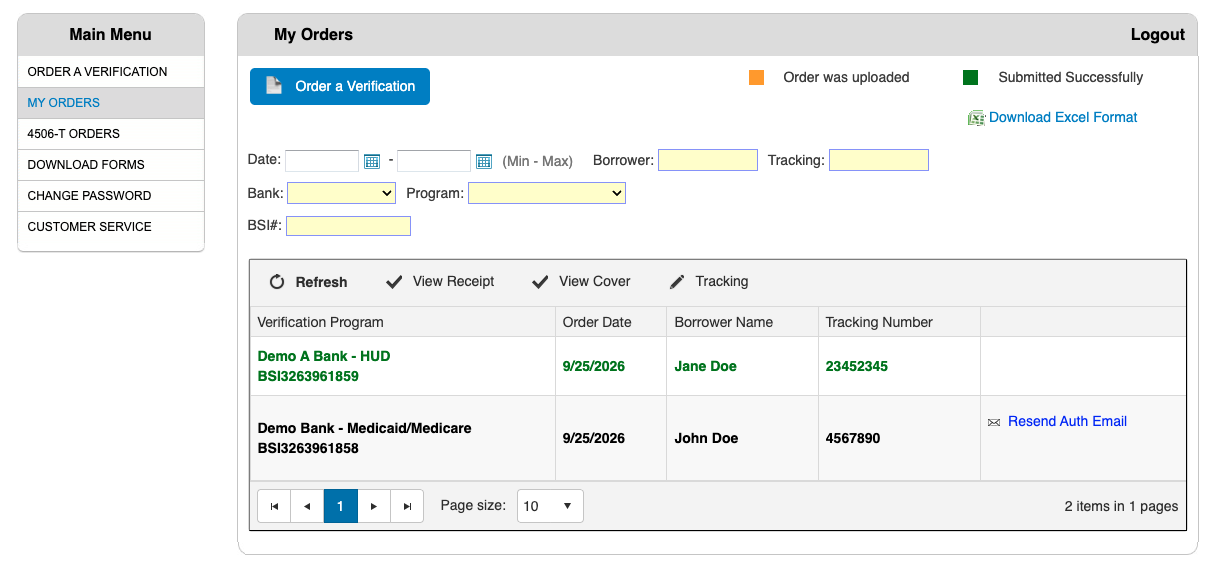
Task: Click the green Submitted Successfully swatch
Action: pos(970,77)
